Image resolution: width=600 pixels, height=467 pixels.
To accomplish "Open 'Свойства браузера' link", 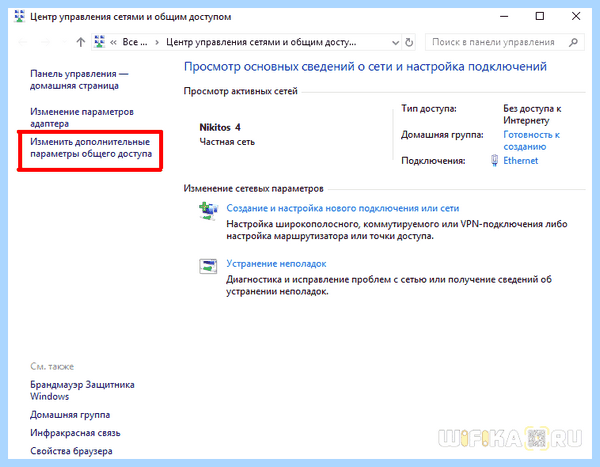I will tap(71, 451).
